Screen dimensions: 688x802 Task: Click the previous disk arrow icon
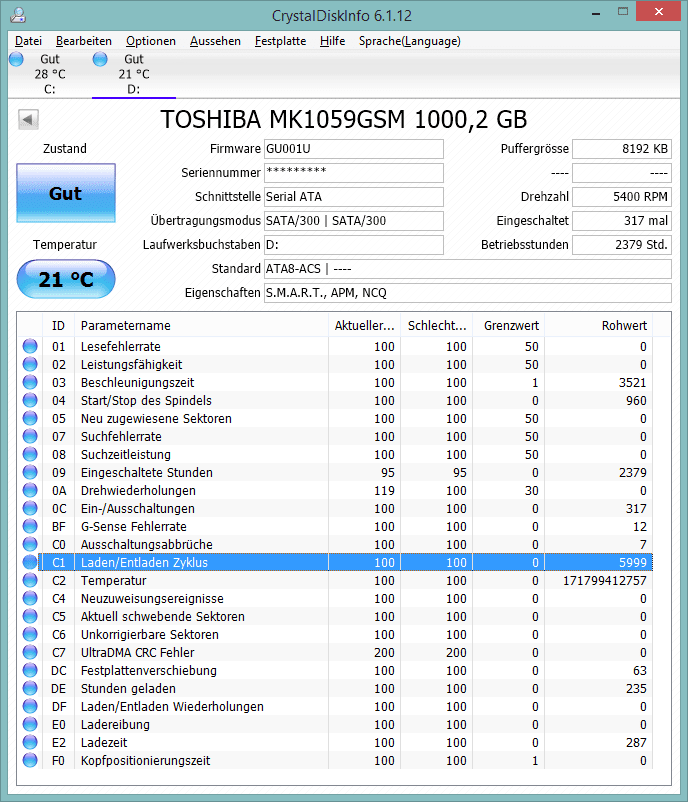pos(28,120)
